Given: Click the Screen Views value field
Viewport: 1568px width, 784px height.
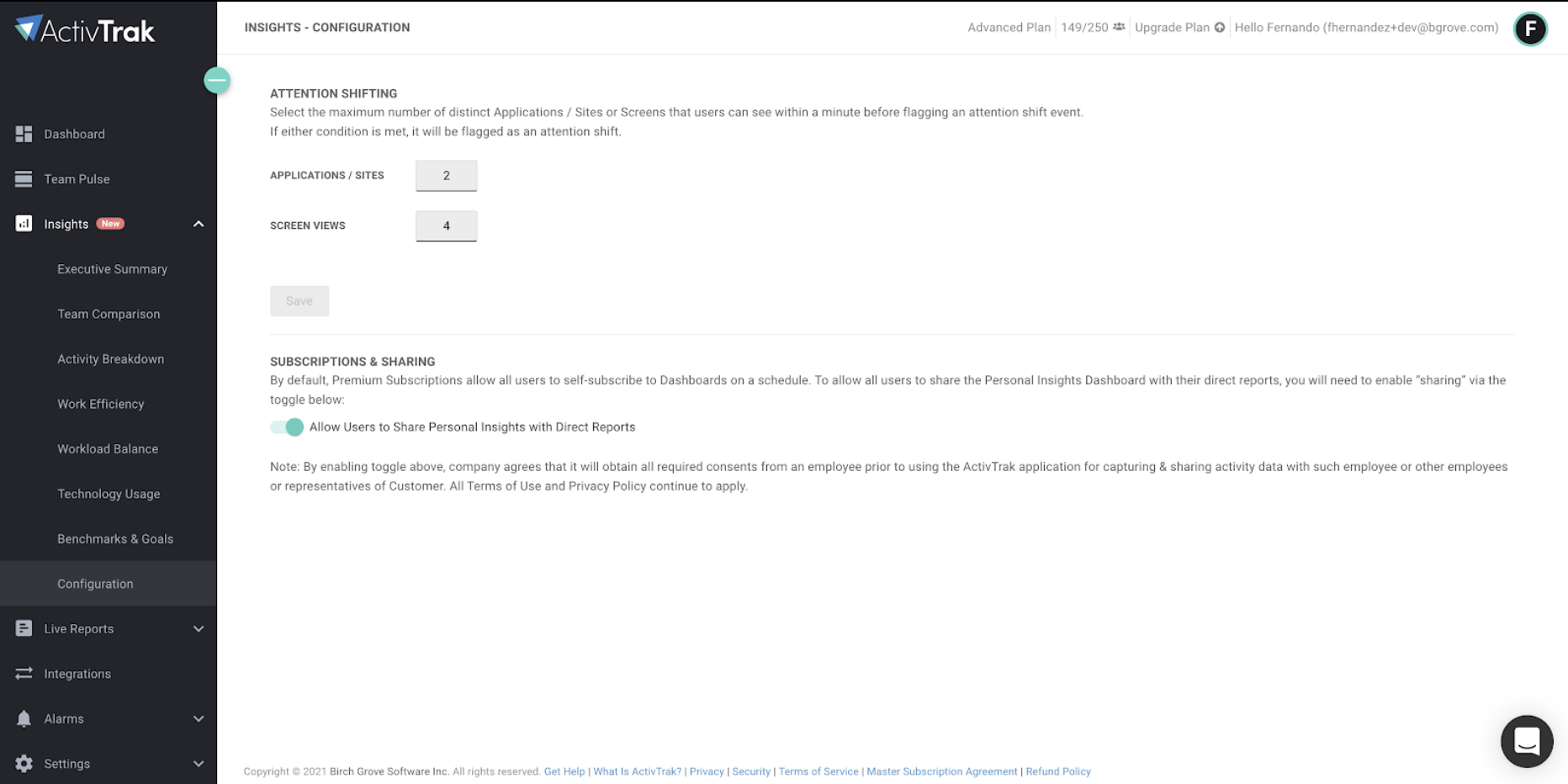Looking at the screenshot, I should [x=447, y=225].
